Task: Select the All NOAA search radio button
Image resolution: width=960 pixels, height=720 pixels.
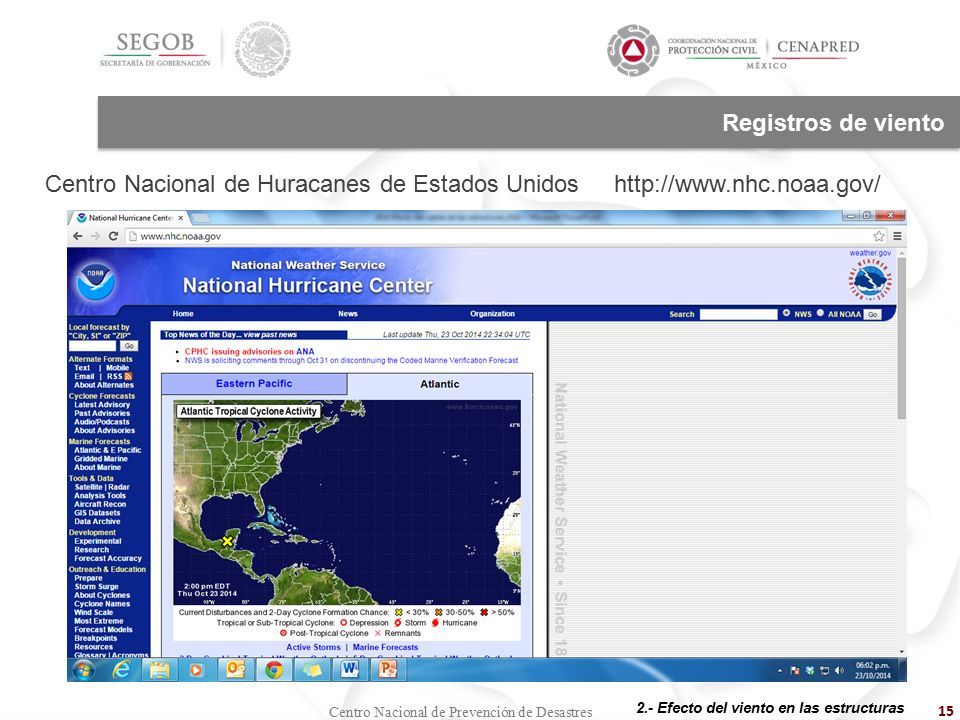Action: coord(820,313)
